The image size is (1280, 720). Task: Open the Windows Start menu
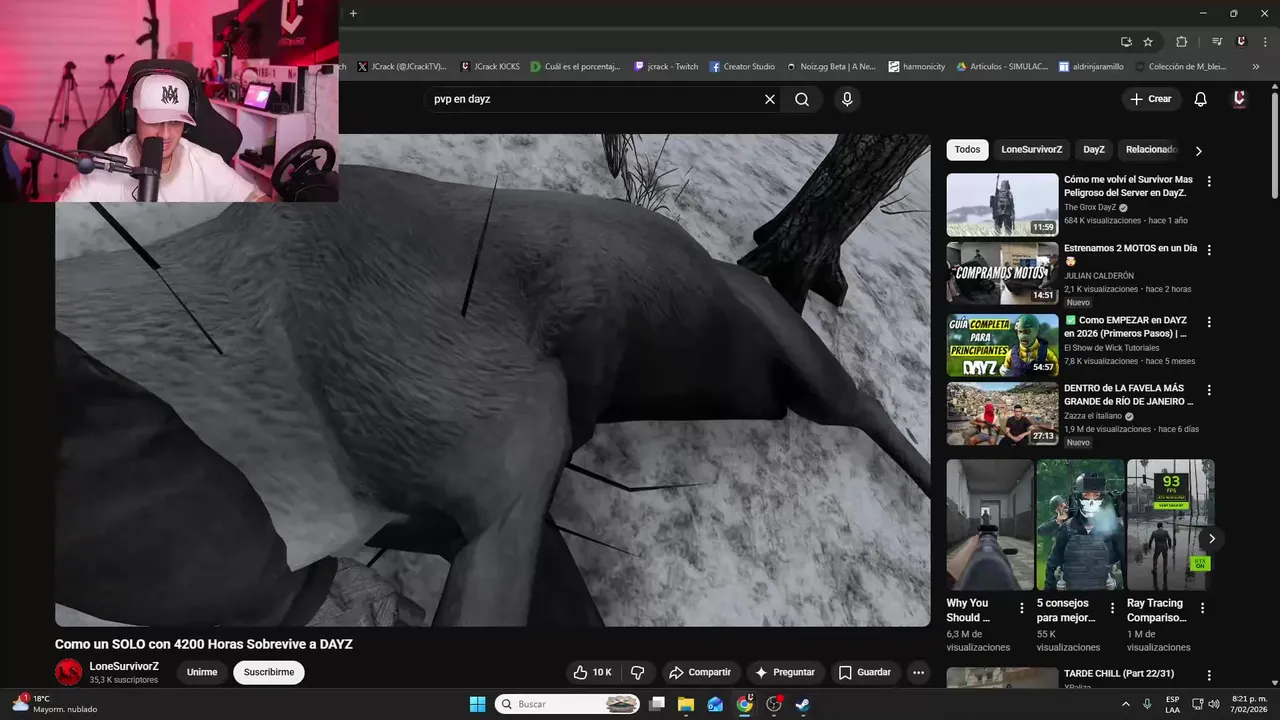[x=477, y=704]
